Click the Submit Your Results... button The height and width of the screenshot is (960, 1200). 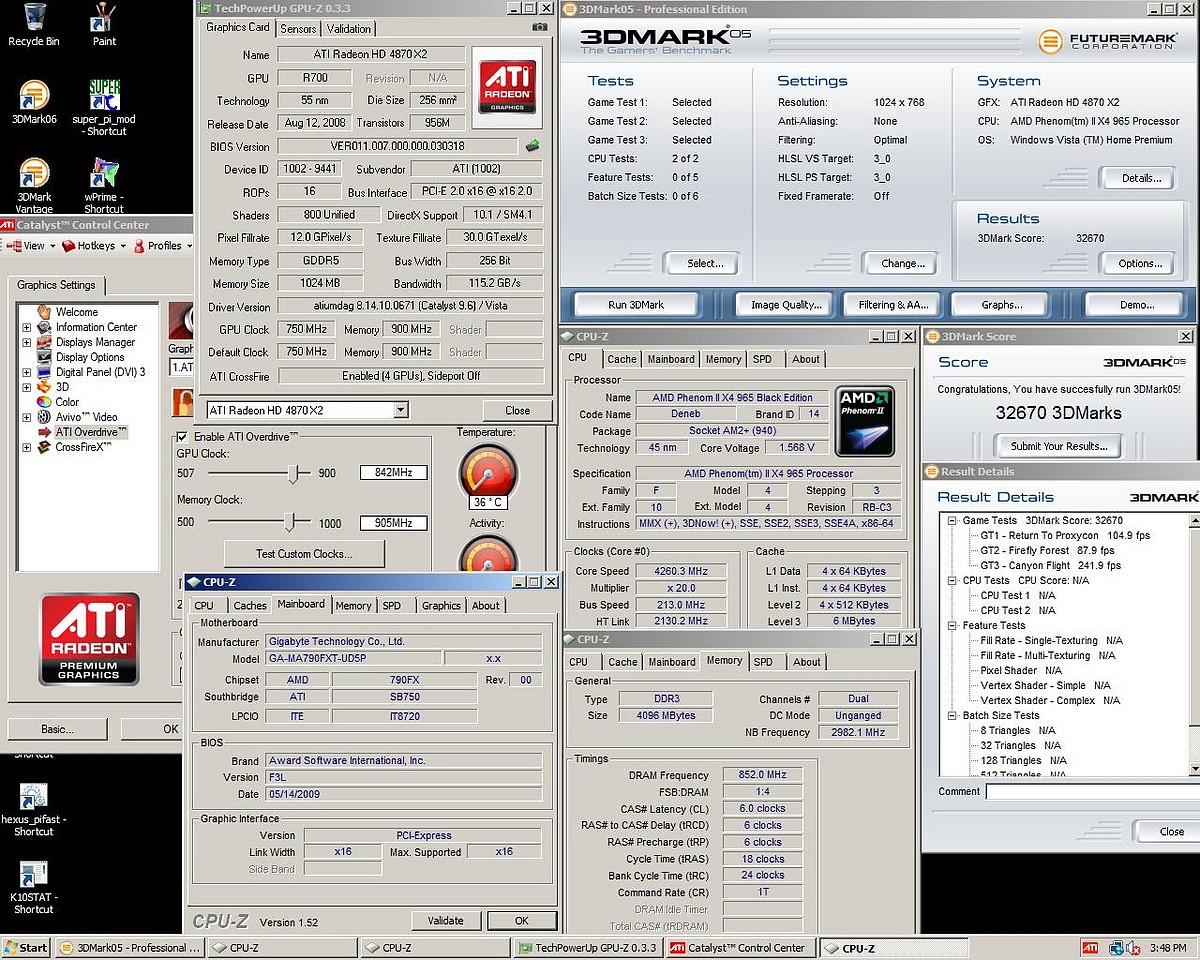click(x=1059, y=446)
